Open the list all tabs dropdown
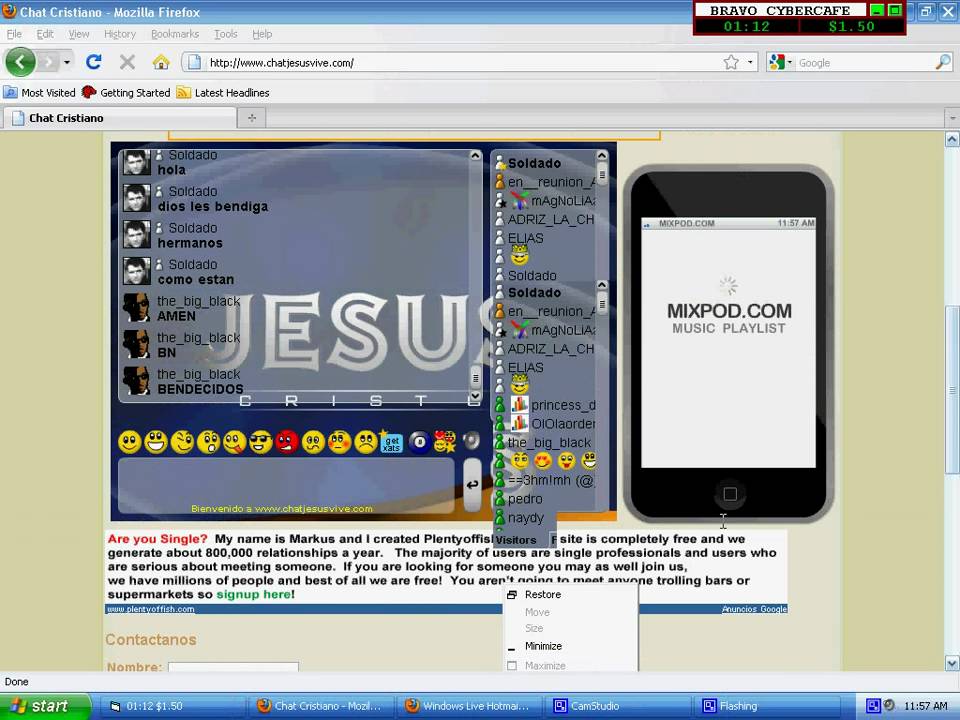 tap(952, 118)
